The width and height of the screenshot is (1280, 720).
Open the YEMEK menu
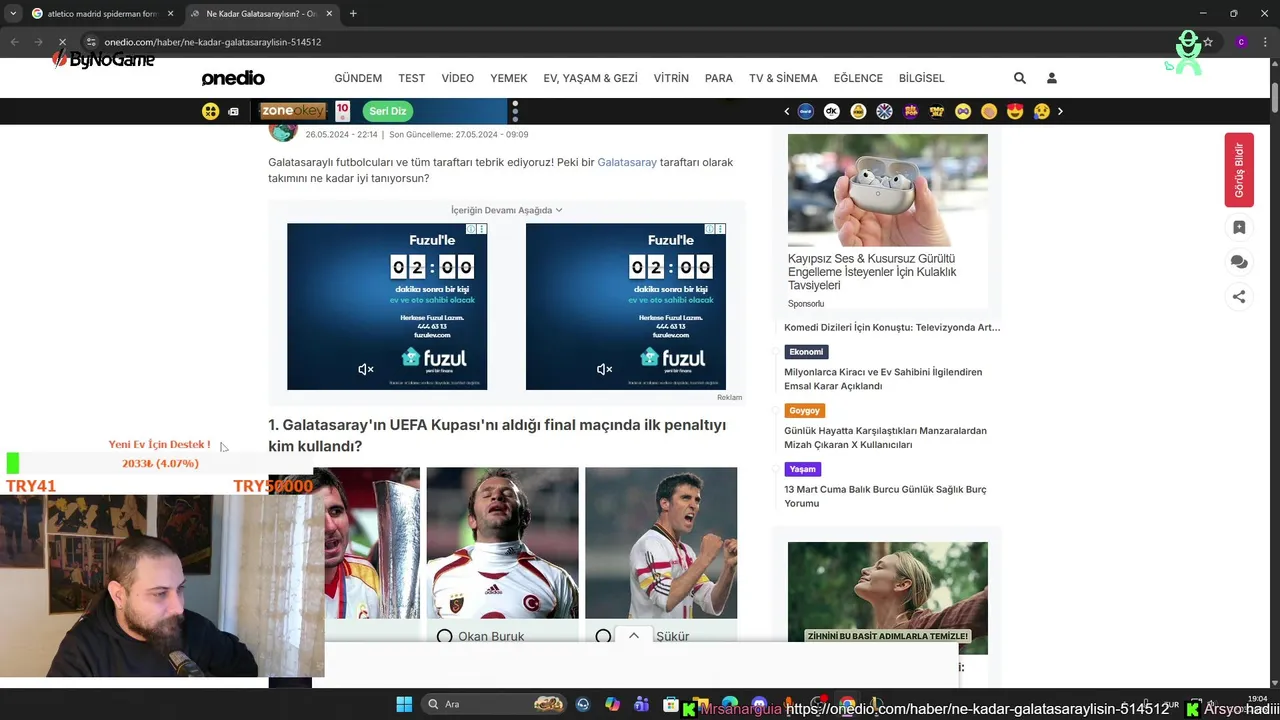[x=509, y=78]
